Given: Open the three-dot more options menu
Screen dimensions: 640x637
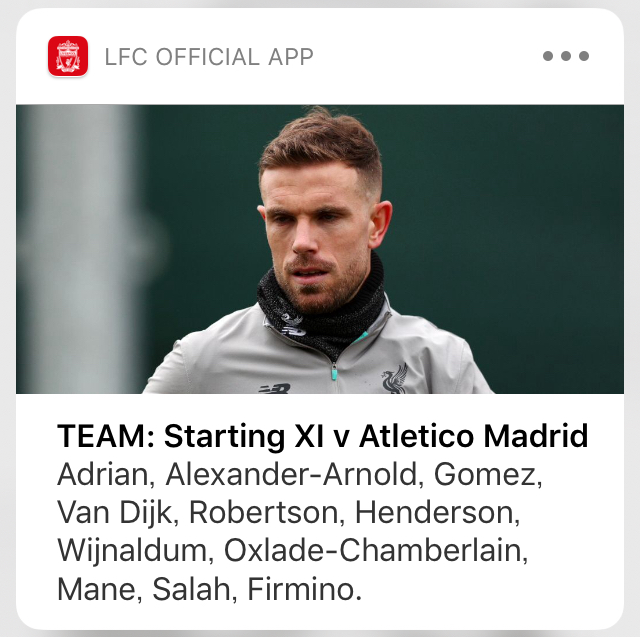Looking at the screenshot, I should pyautogui.click(x=566, y=56).
